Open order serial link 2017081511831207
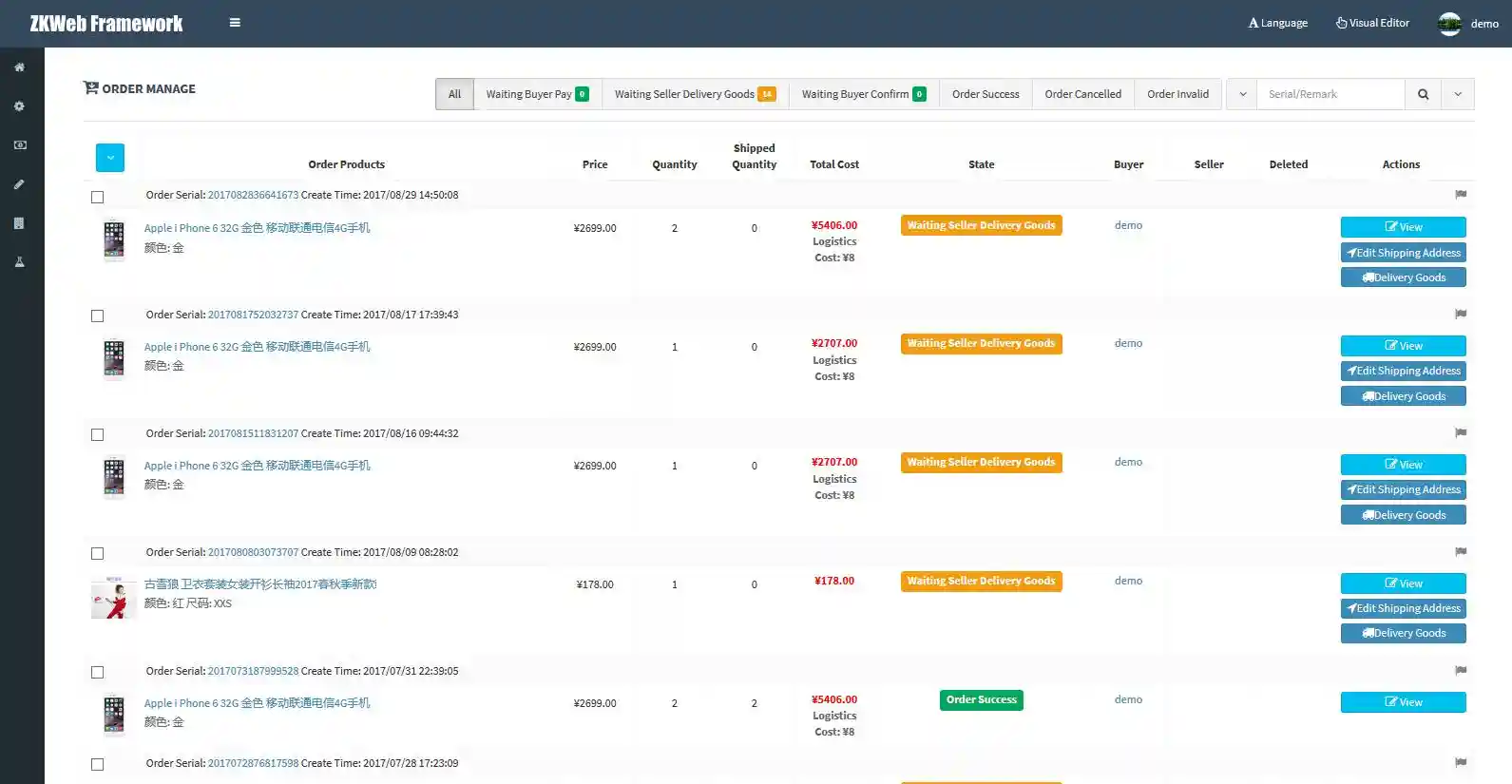 (253, 433)
